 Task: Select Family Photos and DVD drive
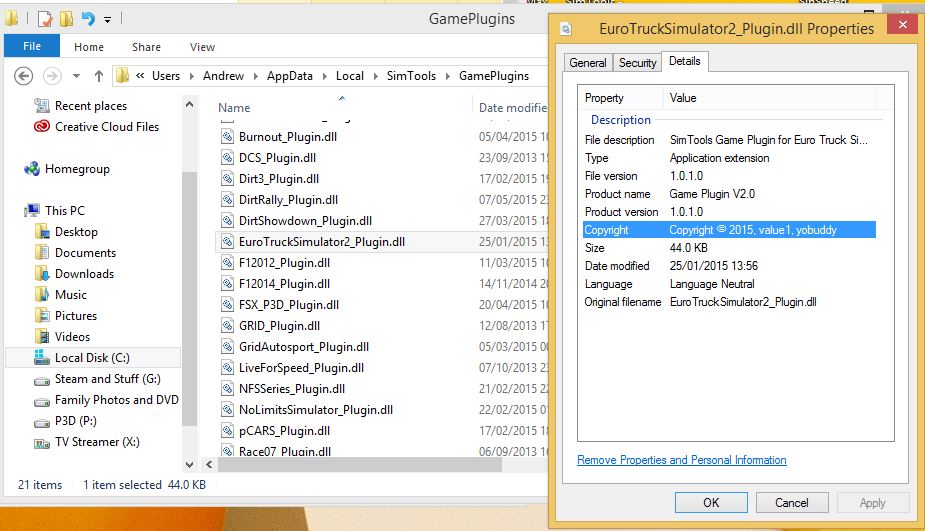[x=116, y=400]
